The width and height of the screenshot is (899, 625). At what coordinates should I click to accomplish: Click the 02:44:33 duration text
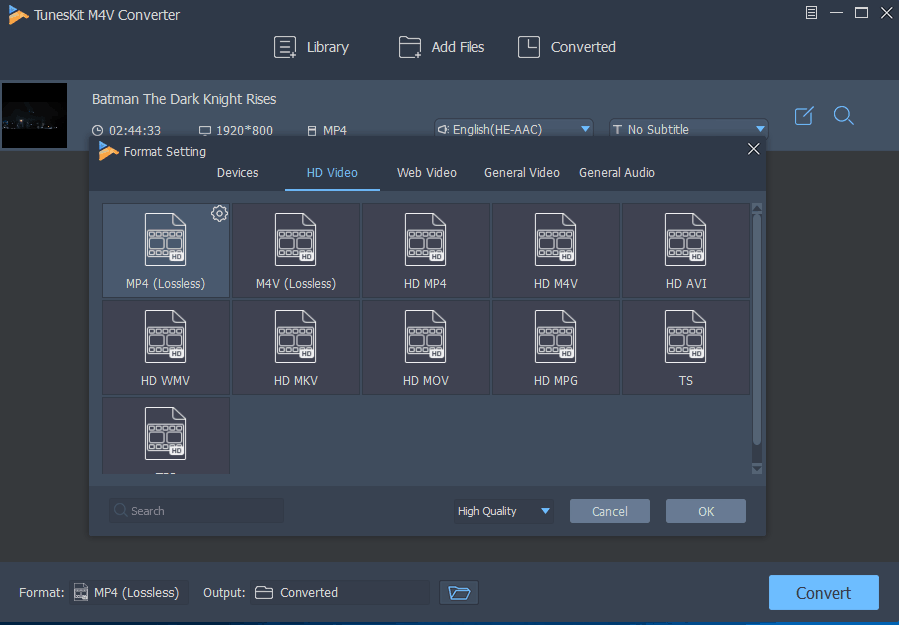[x=135, y=130]
